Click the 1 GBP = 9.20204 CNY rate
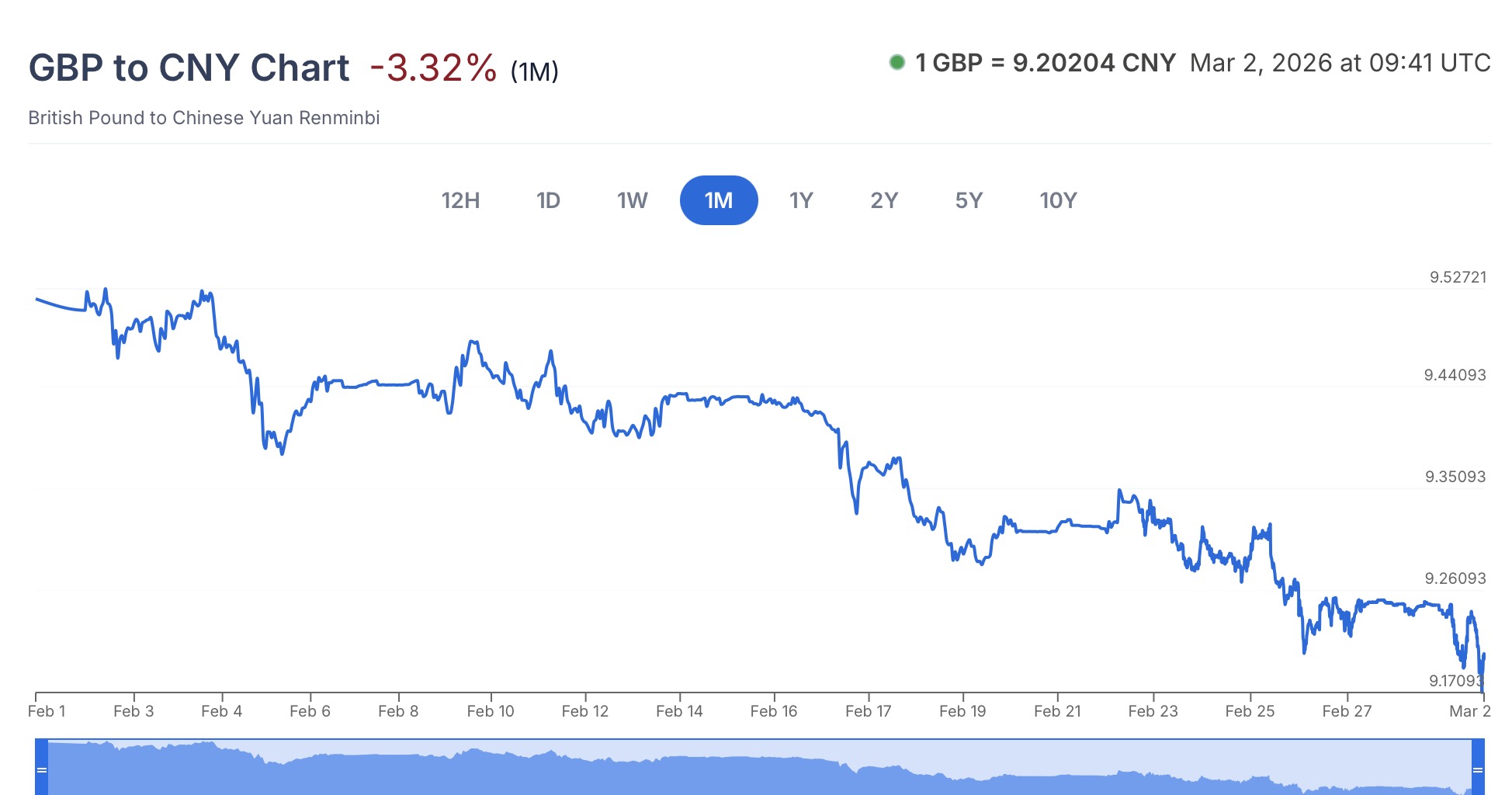The height and width of the screenshot is (795, 1512). click(x=1046, y=62)
